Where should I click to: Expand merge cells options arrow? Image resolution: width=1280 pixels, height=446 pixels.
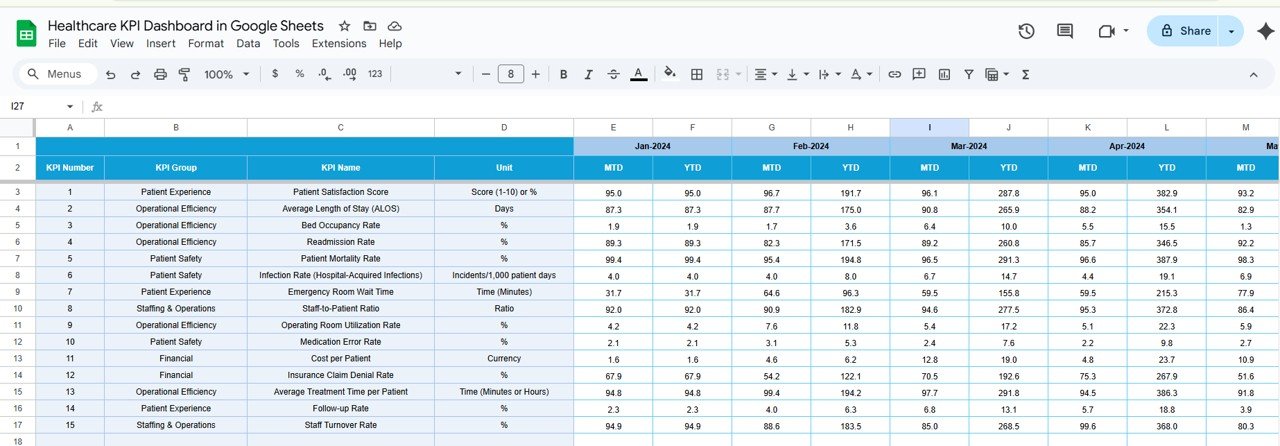pos(739,74)
